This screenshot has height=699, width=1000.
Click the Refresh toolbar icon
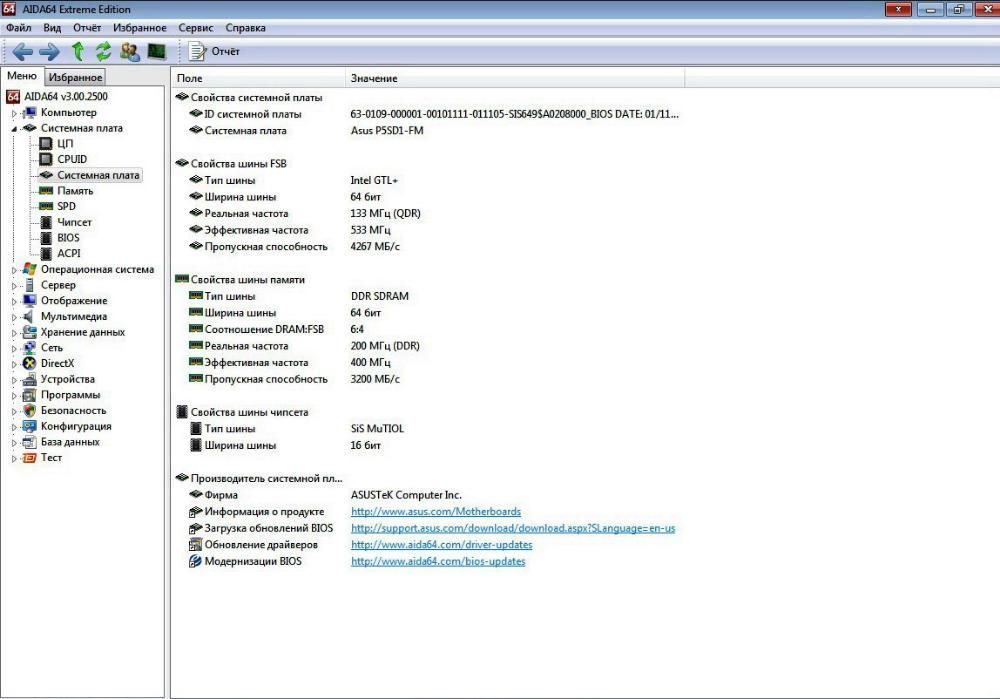[x=103, y=52]
